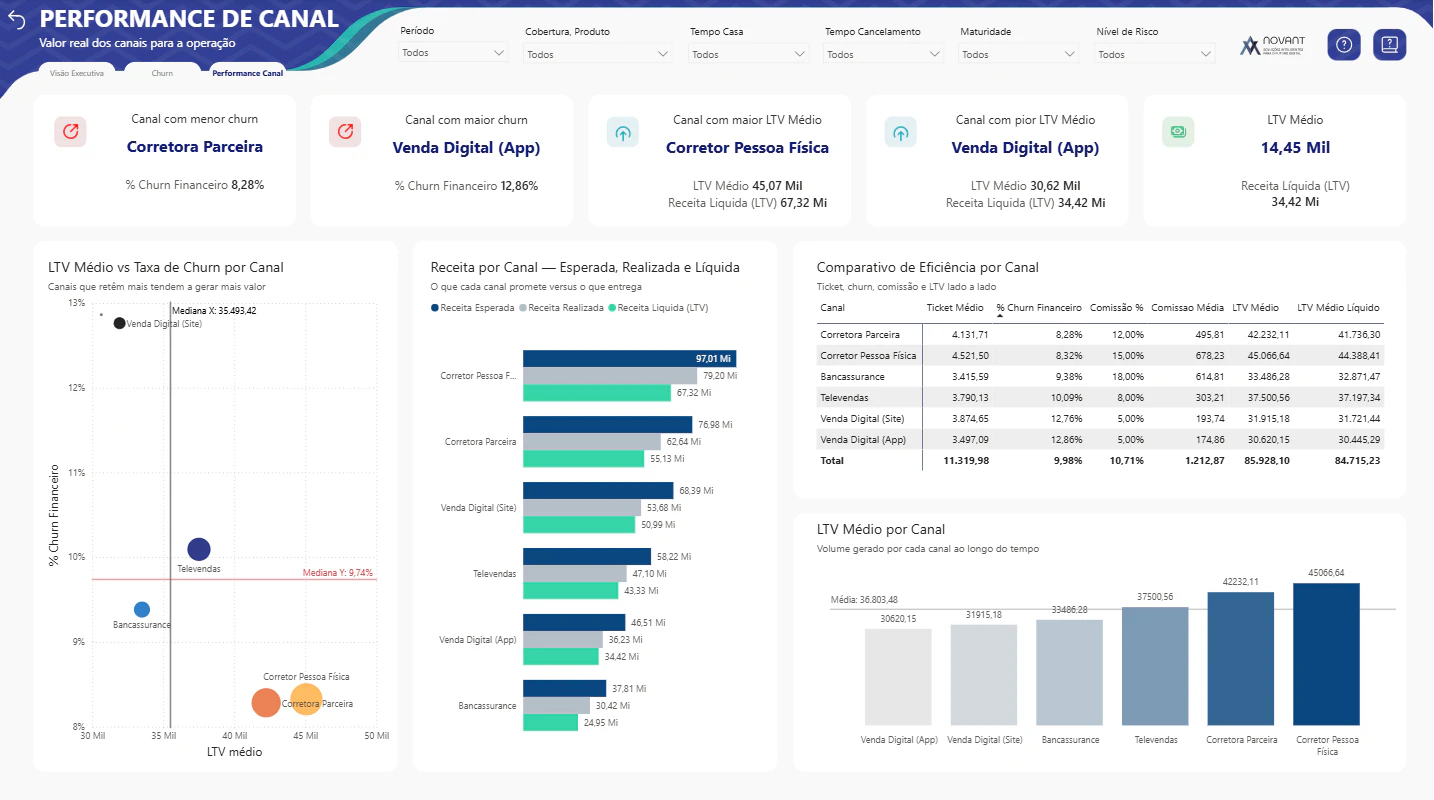Click the icon on the 'Canal com menor churn' card
The image size is (1434, 800).
[70, 132]
